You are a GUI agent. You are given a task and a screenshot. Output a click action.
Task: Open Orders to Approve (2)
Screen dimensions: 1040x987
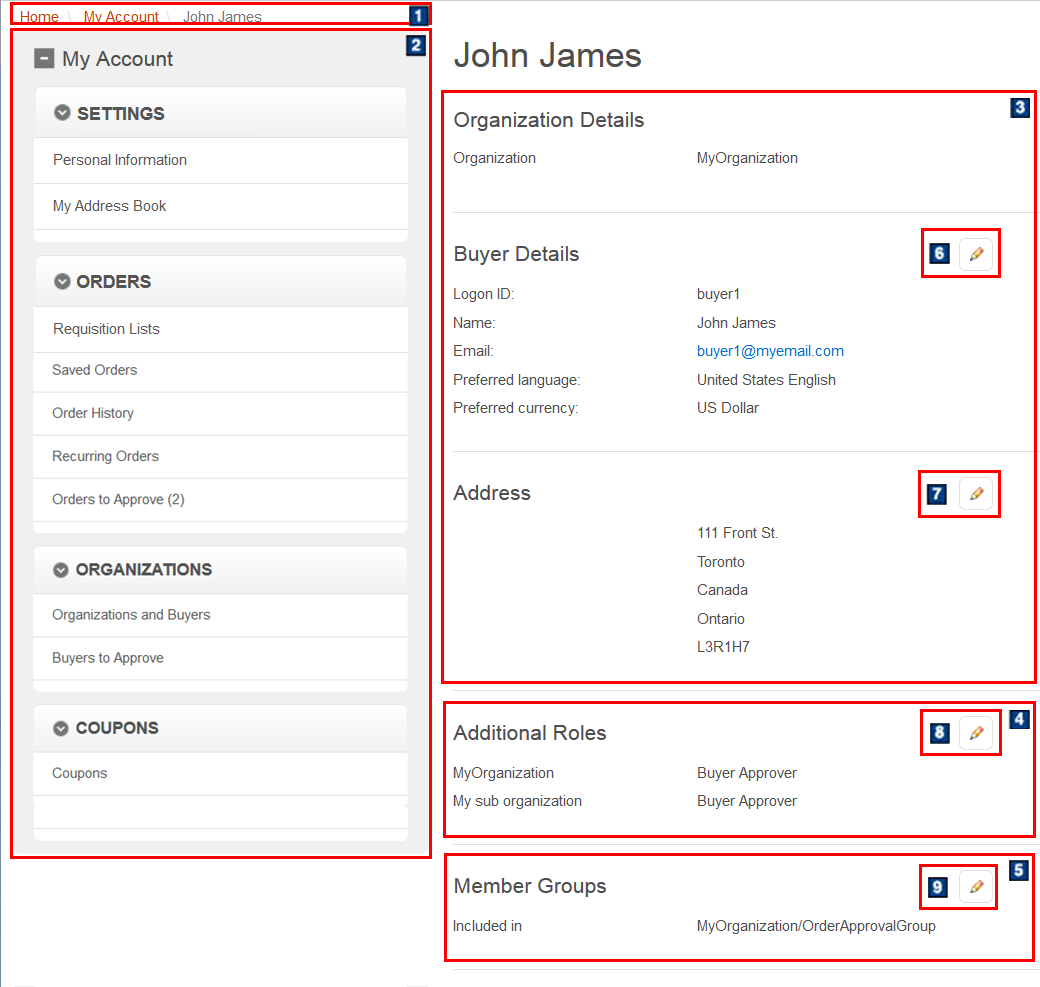point(118,499)
